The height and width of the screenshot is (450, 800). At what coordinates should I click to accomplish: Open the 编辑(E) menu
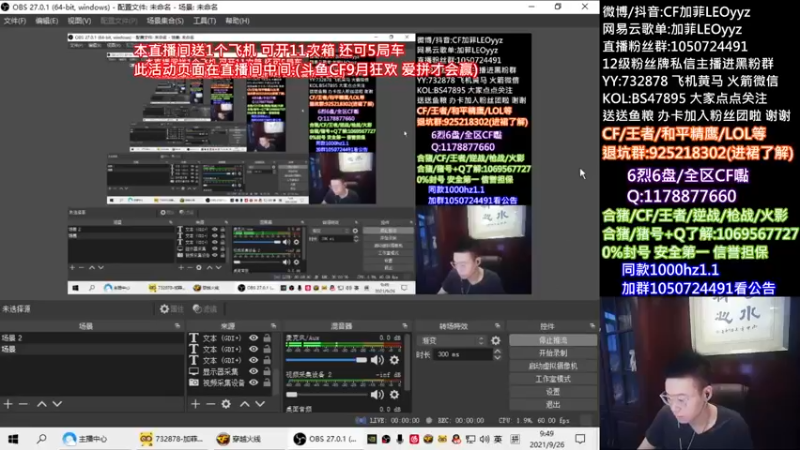pos(46,21)
